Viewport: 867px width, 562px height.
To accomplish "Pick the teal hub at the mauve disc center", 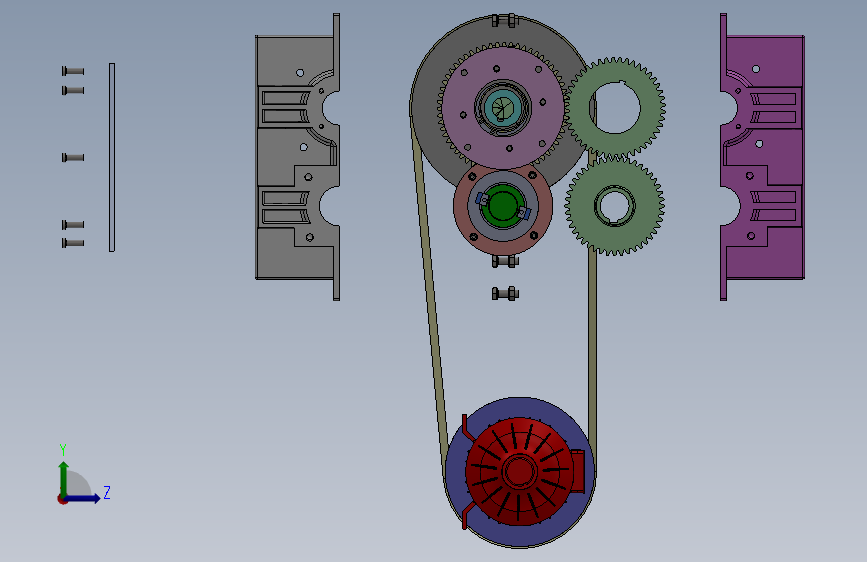I will (502, 107).
